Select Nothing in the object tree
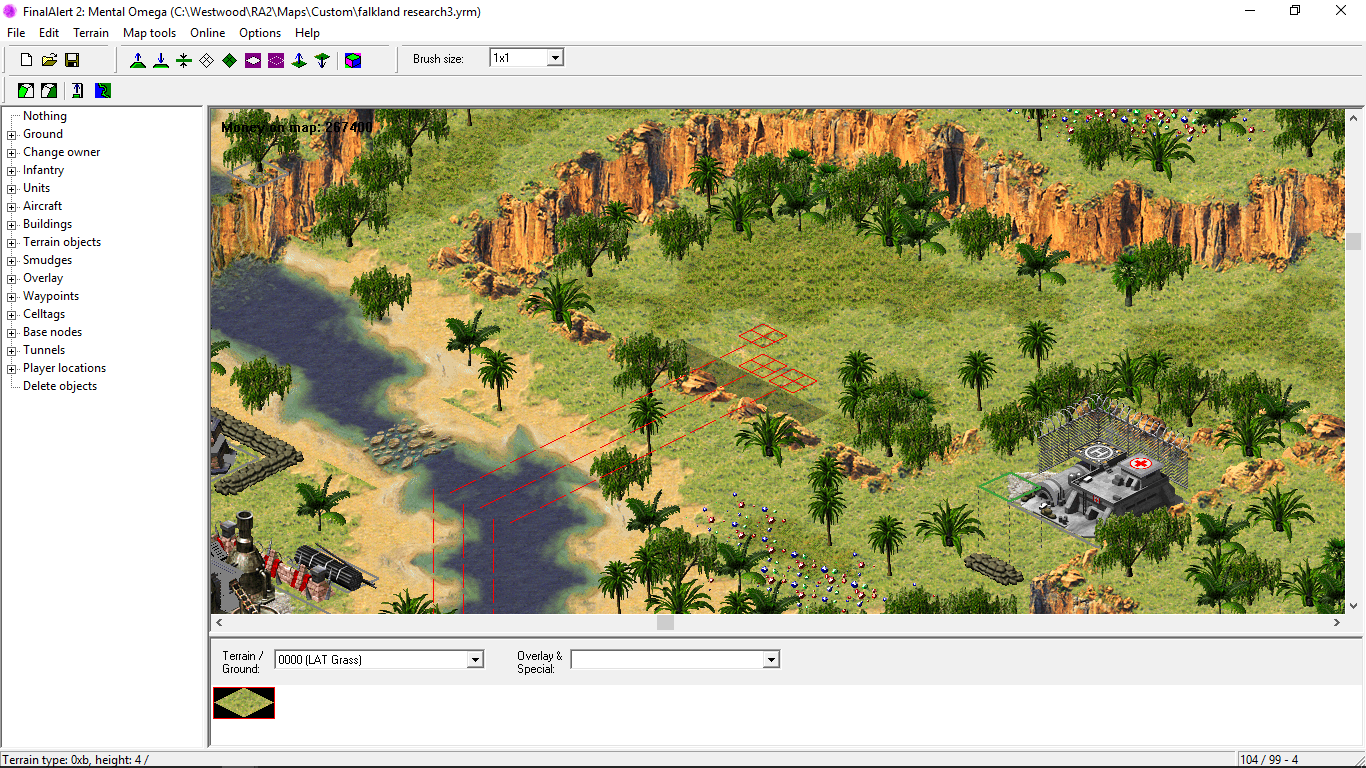1366x768 pixels. tap(45, 116)
